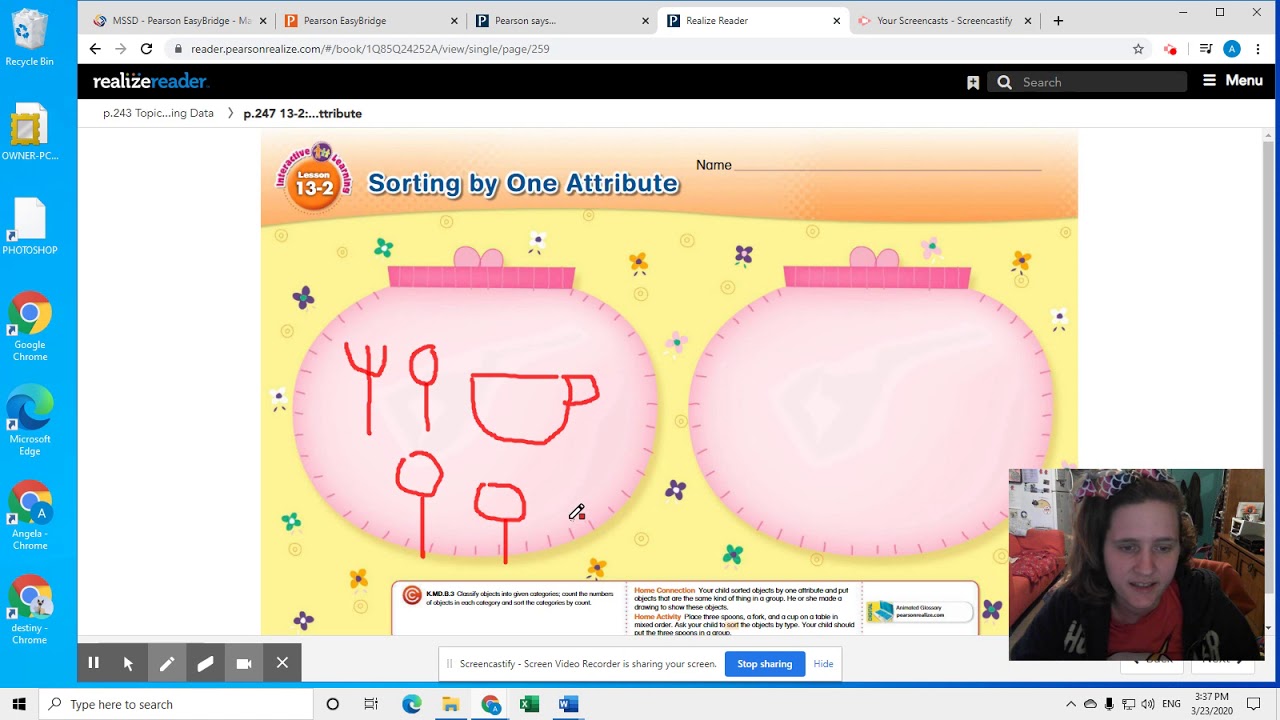The height and width of the screenshot is (720, 1280).
Task: Open the Angela - Chrome desktop shortcut
Action: pyautogui.click(x=30, y=515)
